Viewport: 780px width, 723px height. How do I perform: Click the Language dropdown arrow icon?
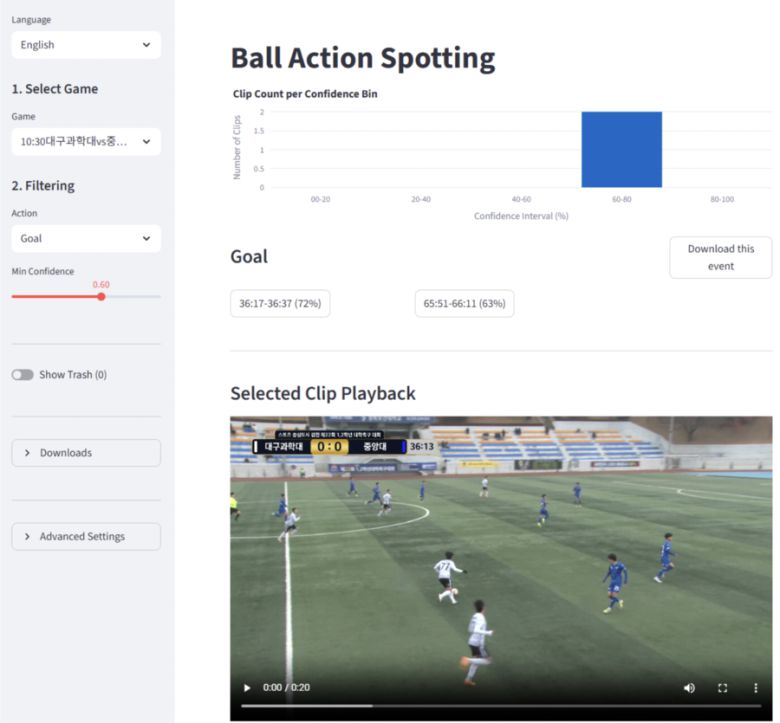(147, 45)
